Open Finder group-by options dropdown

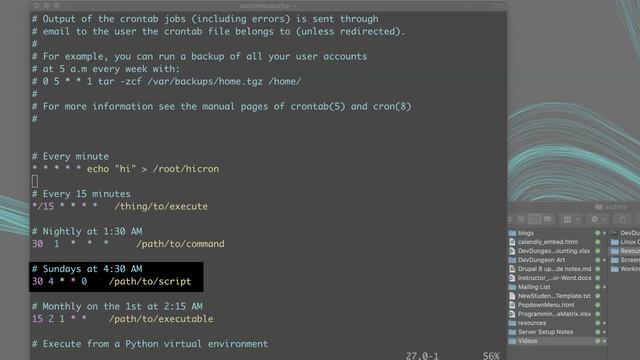(571, 219)
